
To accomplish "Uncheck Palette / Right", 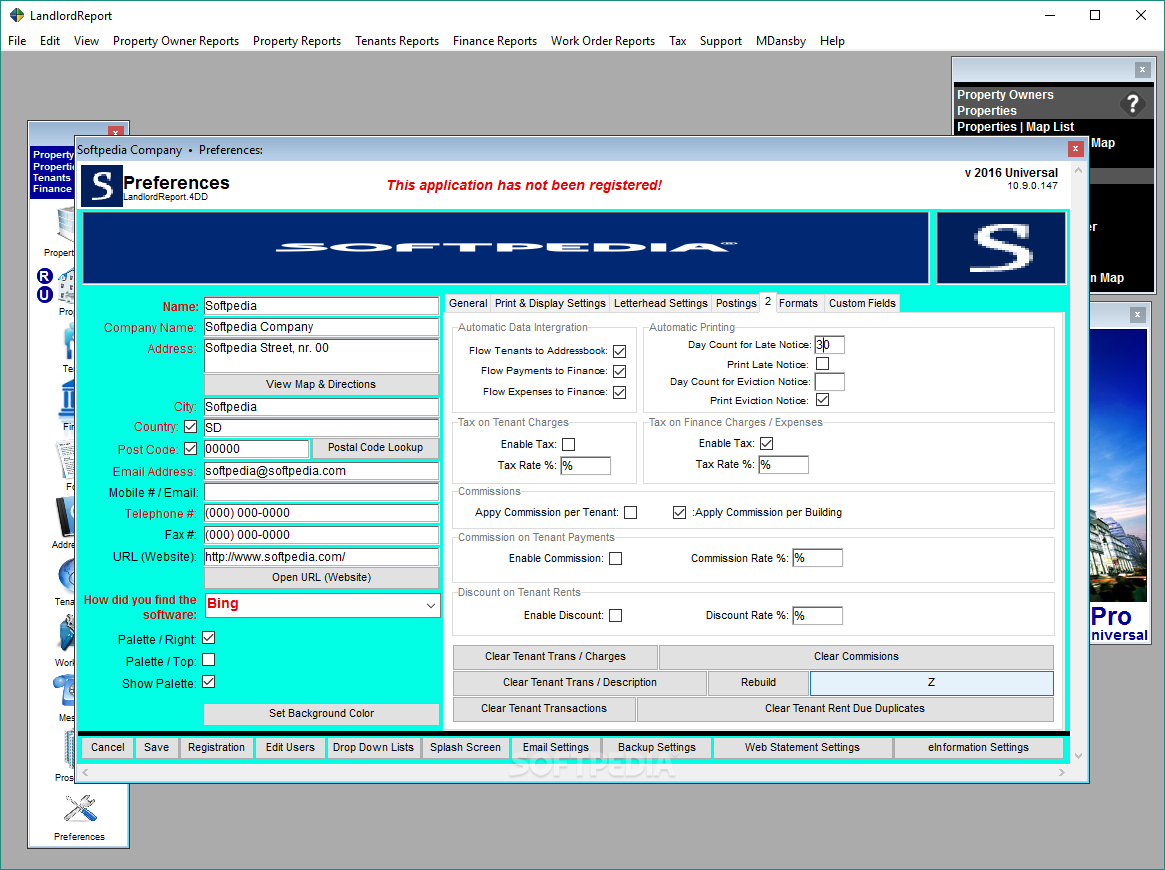I will click(x=209, y=638).
